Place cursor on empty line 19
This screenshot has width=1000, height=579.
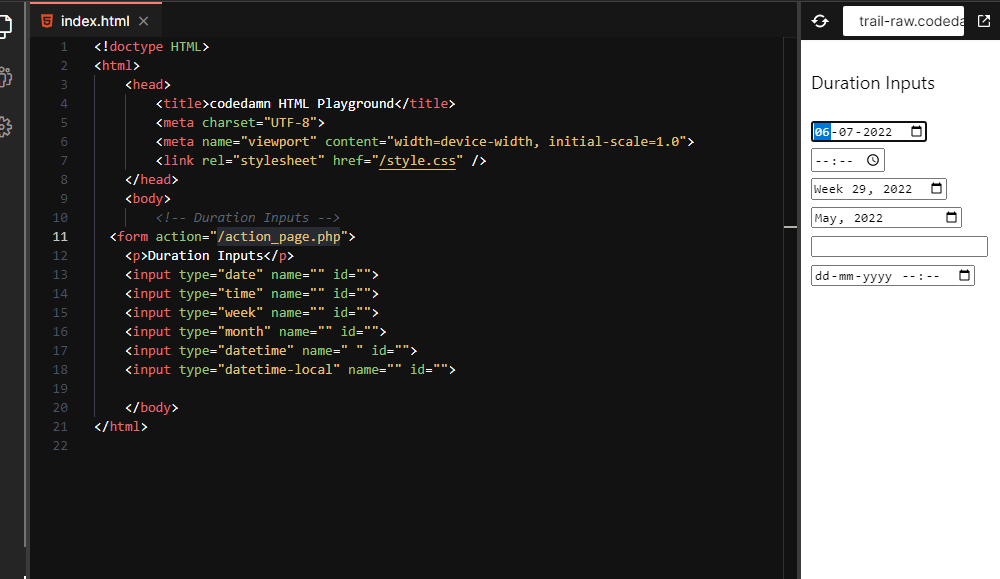click(x=300, y=388)
